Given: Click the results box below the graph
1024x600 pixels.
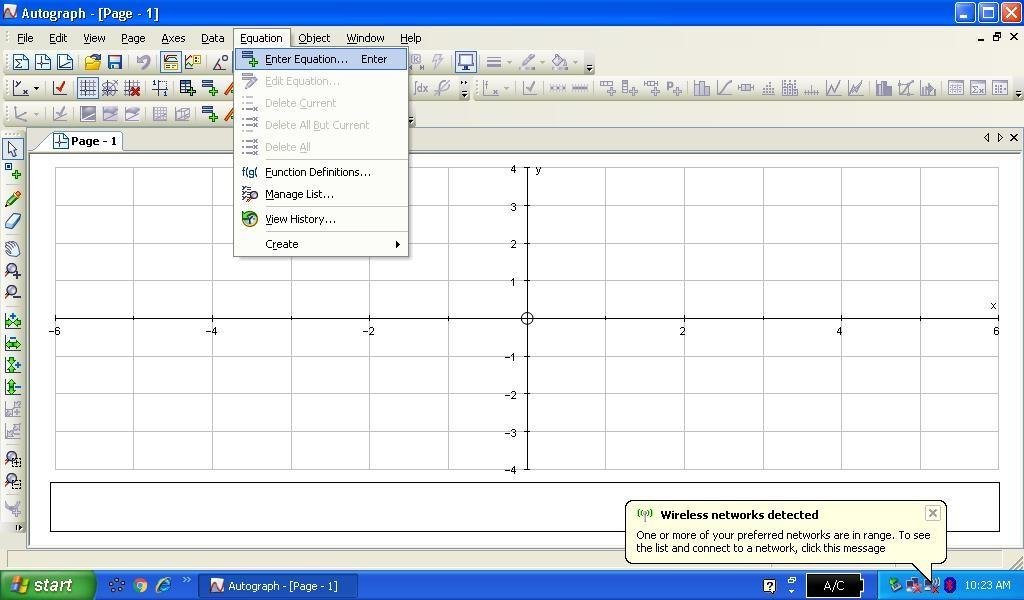Looking at the screenshot, I should (524, 507).
